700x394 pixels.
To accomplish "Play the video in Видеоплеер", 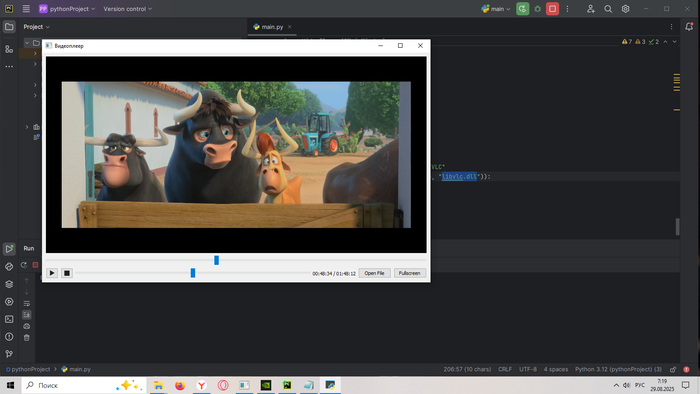I will tap(52, 273).
